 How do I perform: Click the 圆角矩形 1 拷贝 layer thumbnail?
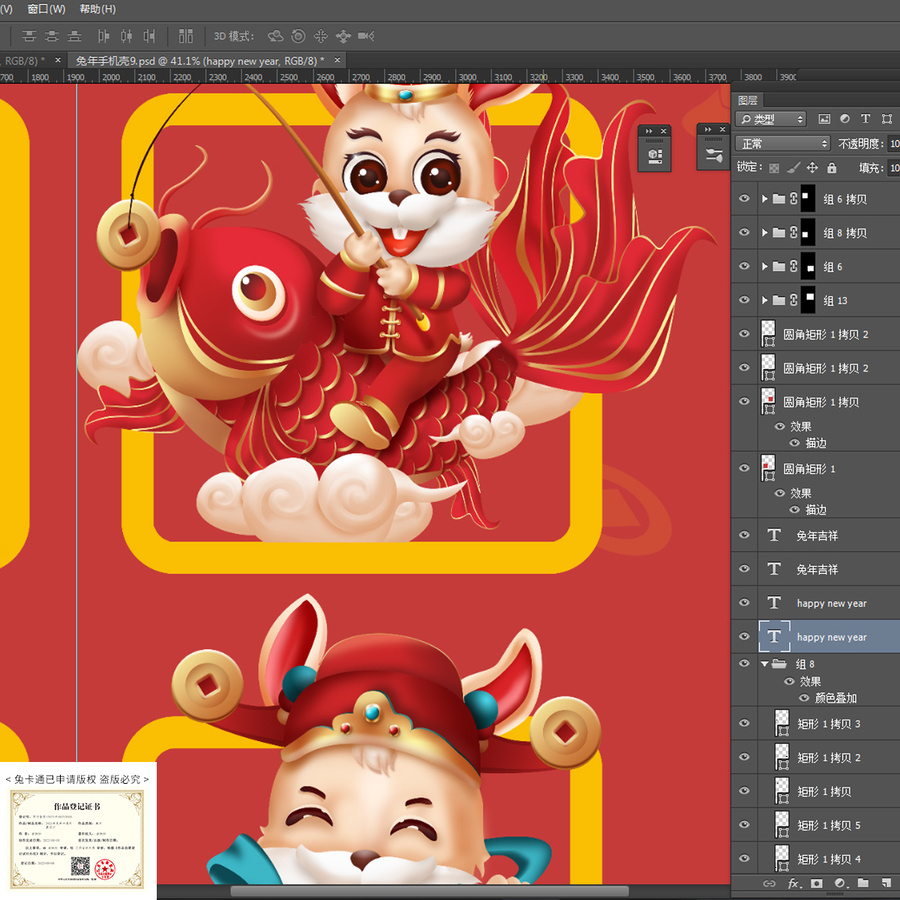pyautogui.click(x=768, y=401)
